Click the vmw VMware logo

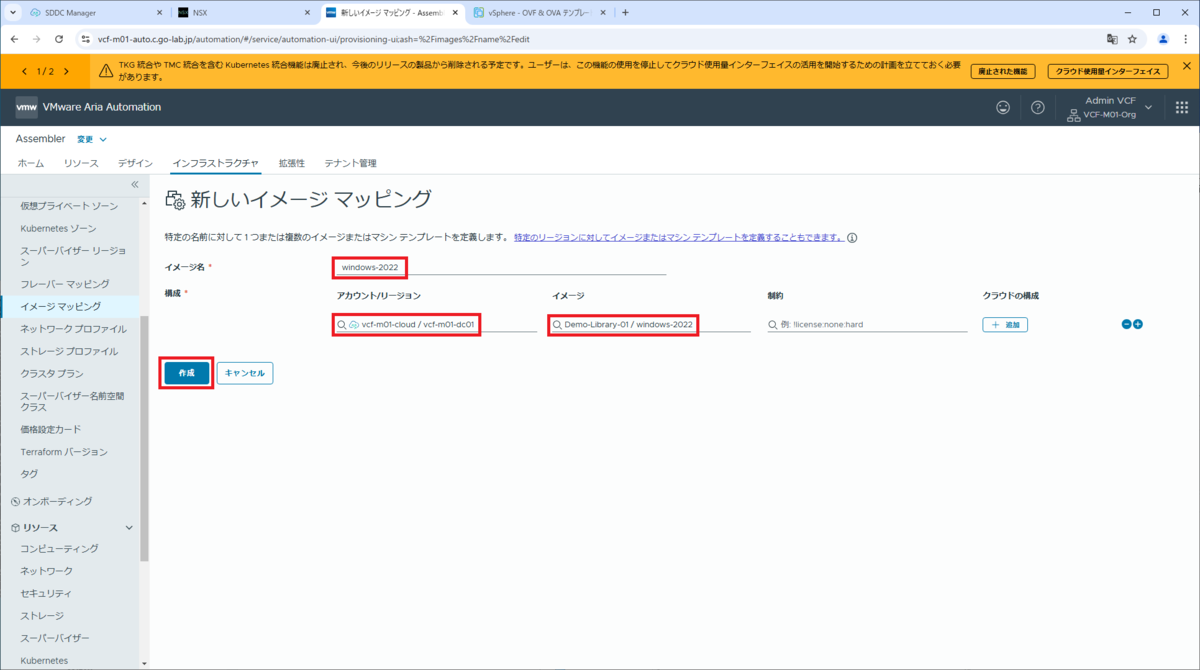(27, 107)
